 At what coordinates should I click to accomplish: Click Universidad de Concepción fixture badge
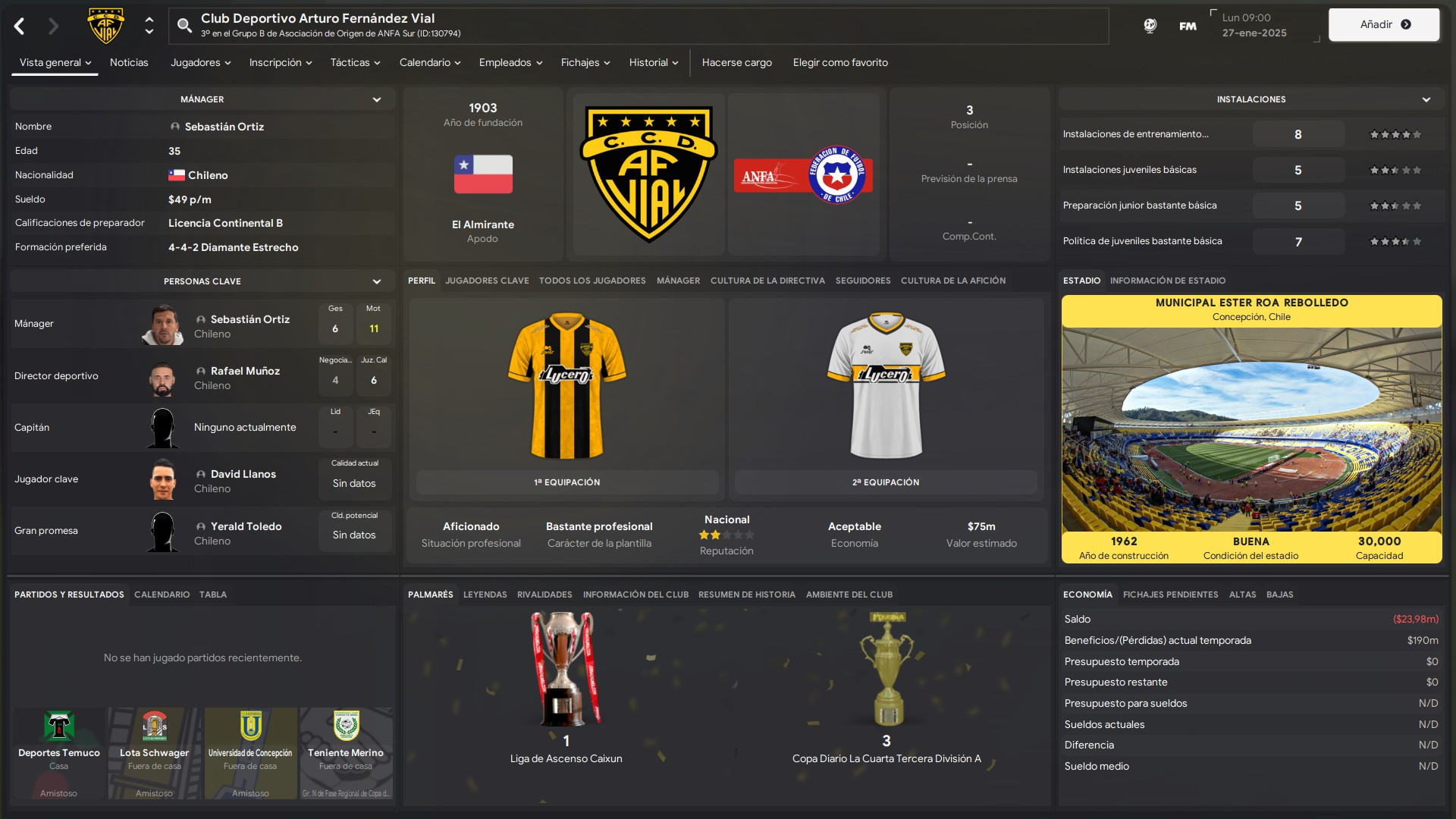[250, 726]
